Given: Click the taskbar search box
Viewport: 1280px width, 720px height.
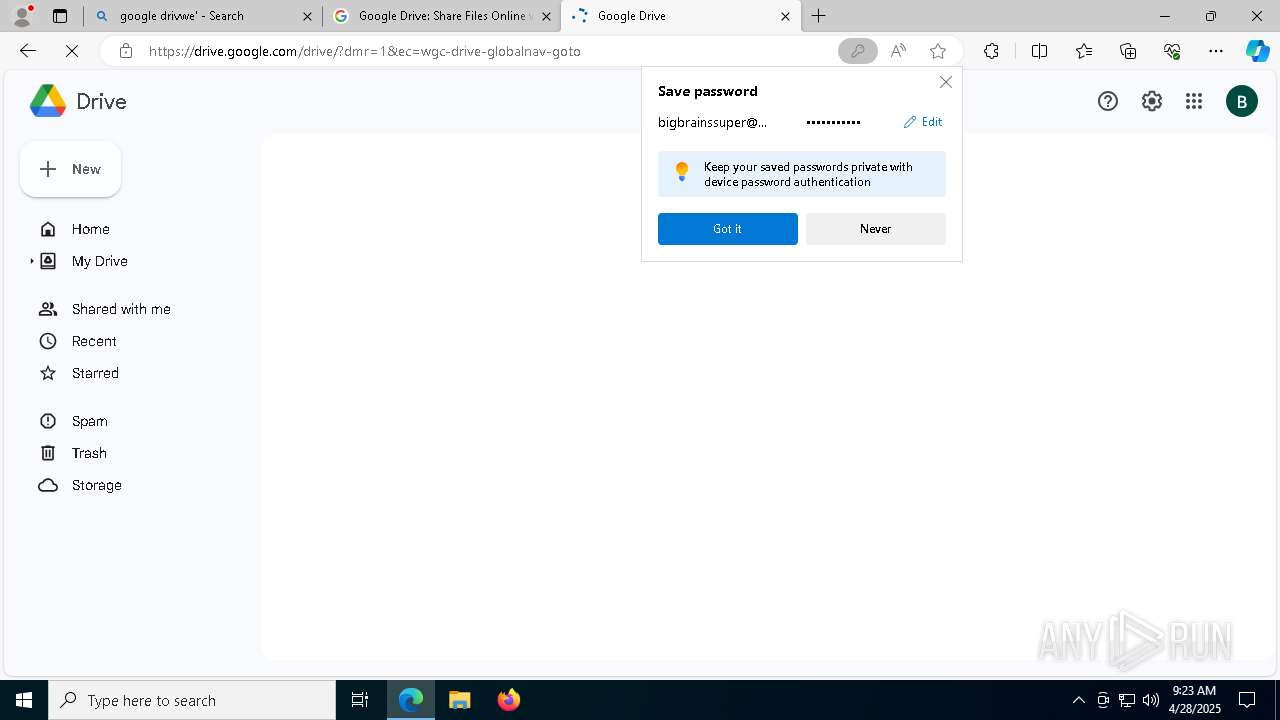Looking at the screenshot, I should click(192, 700).
